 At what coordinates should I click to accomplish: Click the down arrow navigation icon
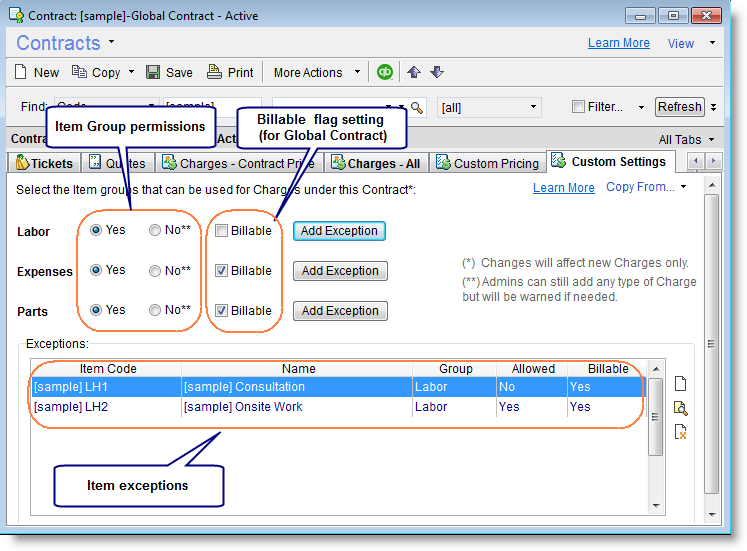[437, 72]
